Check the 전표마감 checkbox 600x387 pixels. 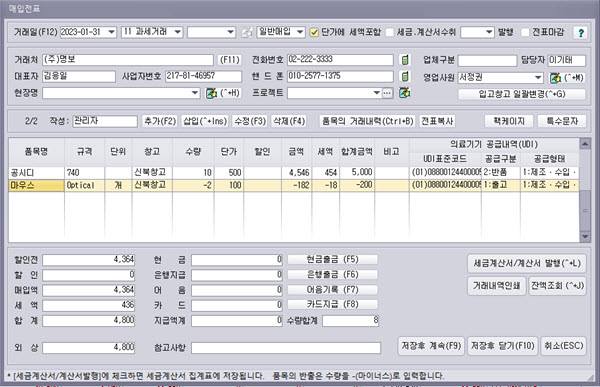[x=525, y=33]
